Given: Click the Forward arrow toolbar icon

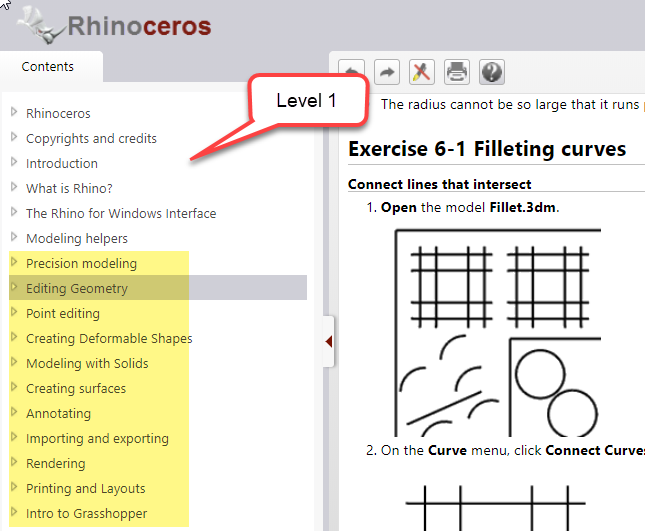Looking at the screenshot, I should 387,72.
